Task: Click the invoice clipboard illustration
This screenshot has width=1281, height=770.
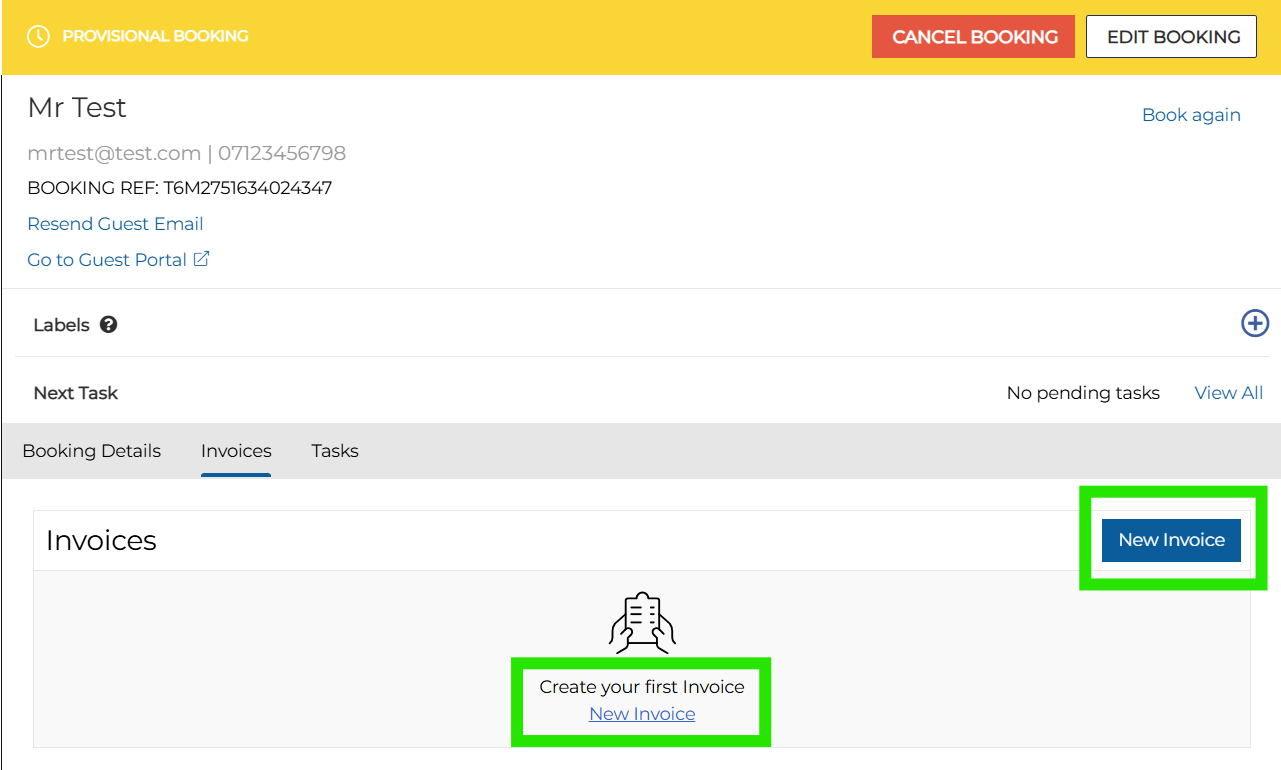Action: (x=642, y=622)
